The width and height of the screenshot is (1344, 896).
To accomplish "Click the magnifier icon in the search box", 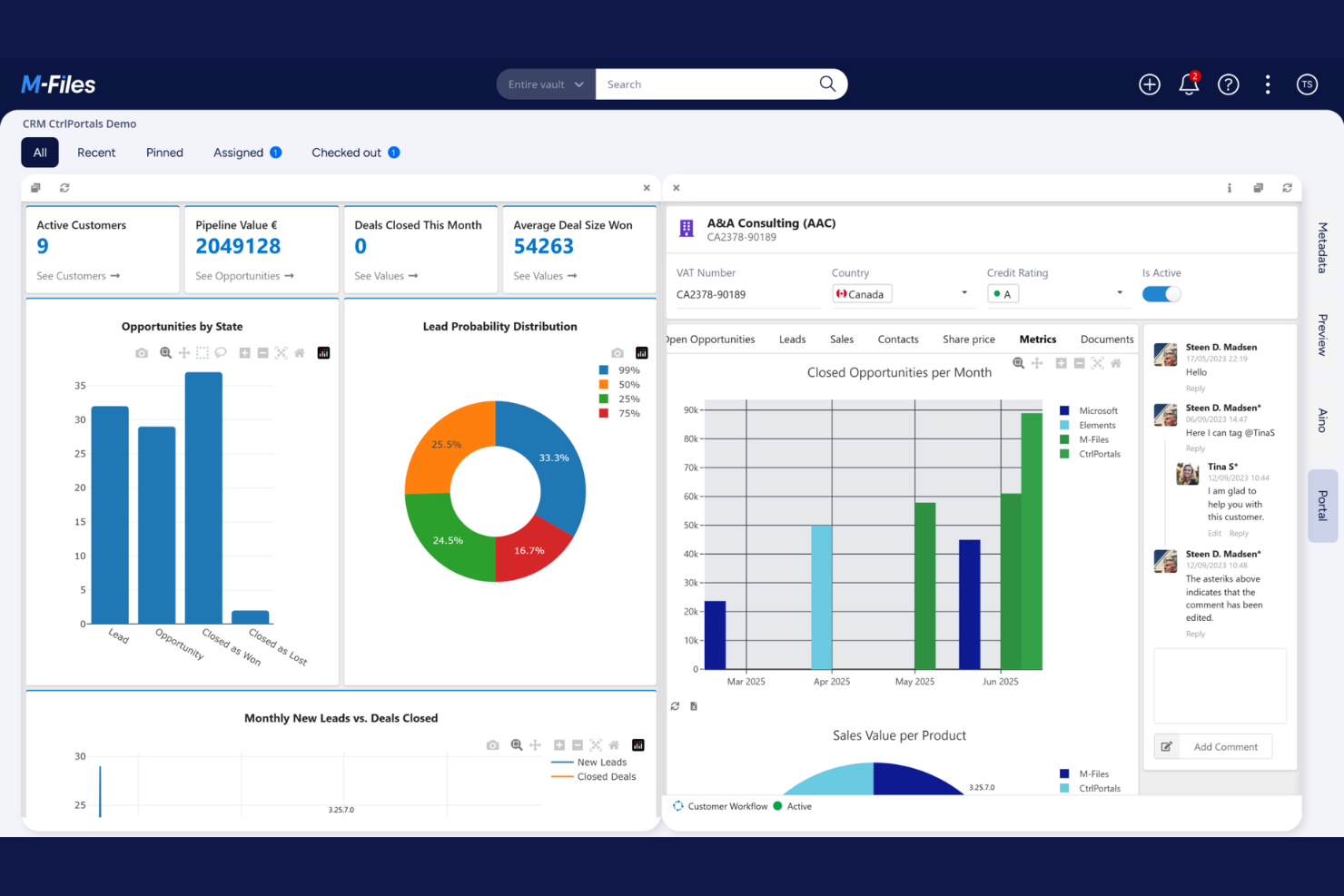I will (827, 84).
